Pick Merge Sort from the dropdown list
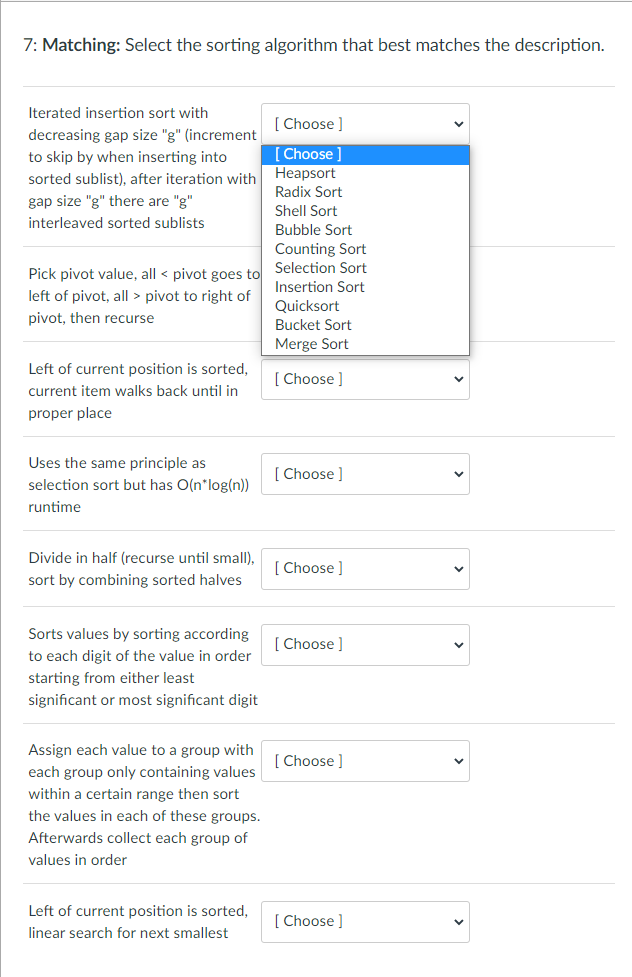The image size is (632, 977). (365, 344)
